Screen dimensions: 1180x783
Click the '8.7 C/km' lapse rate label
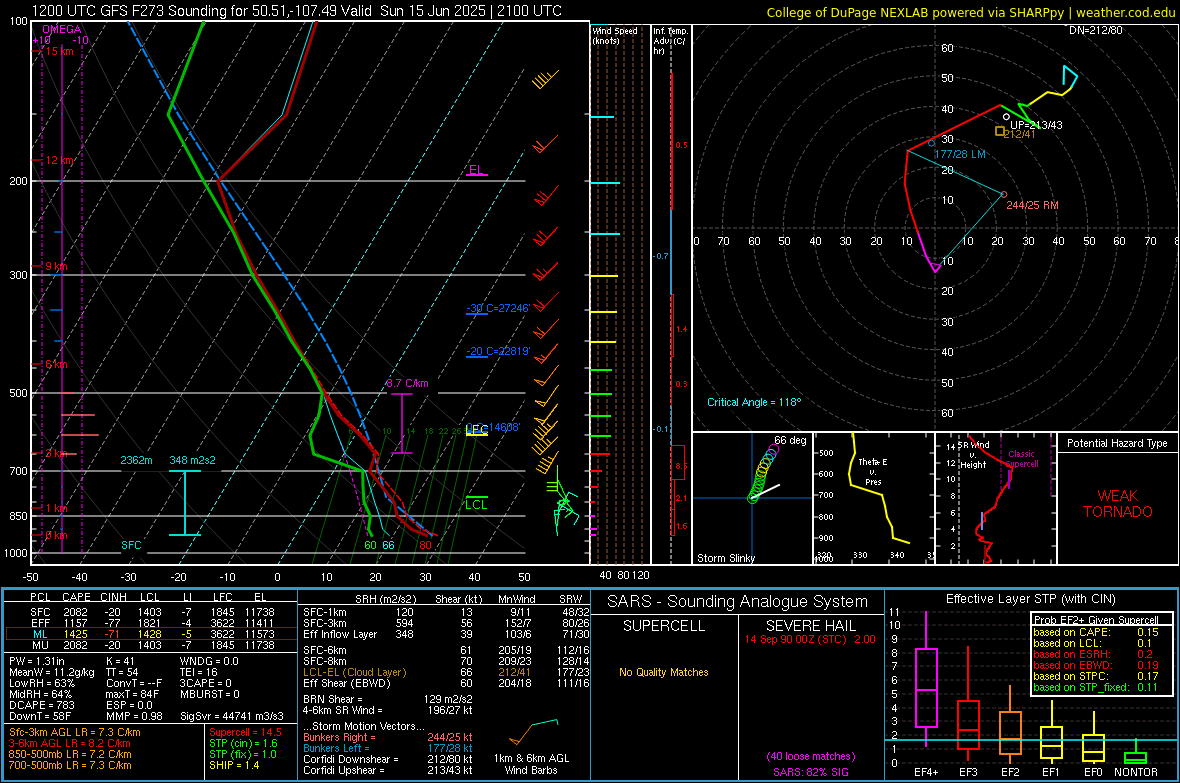tap(407, 383)
